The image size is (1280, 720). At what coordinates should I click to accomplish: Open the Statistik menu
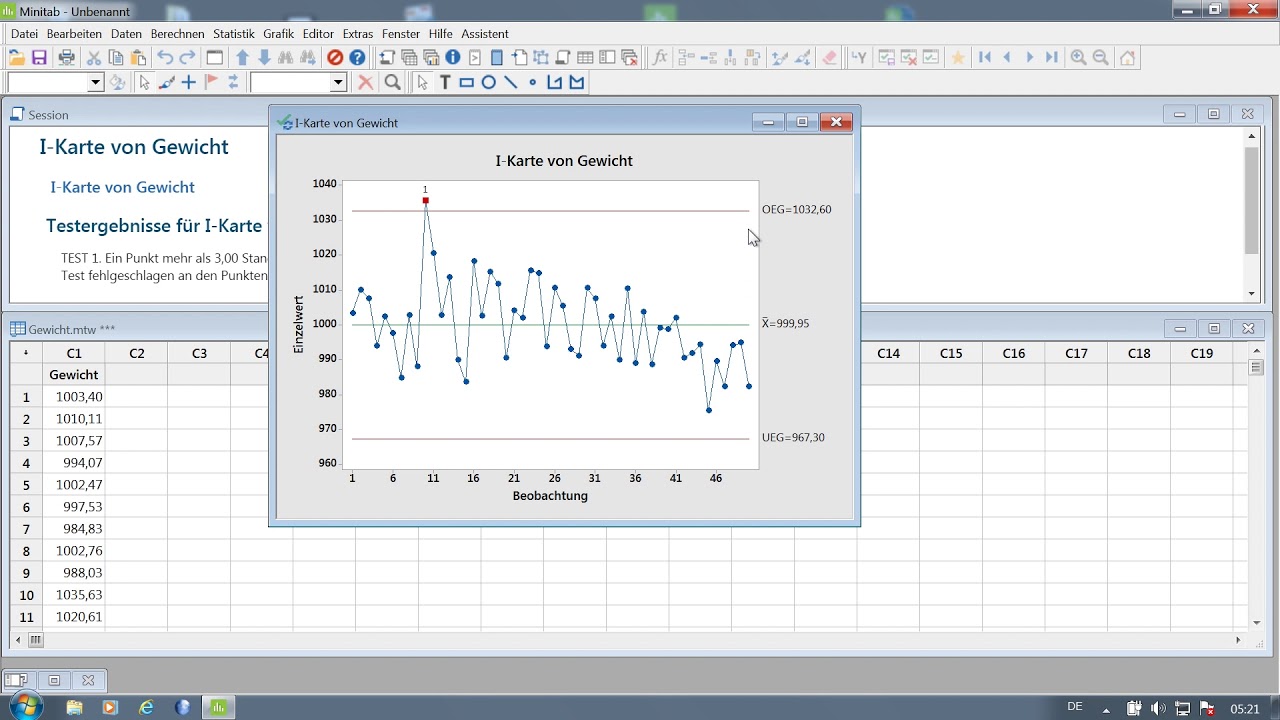[234, 34]
